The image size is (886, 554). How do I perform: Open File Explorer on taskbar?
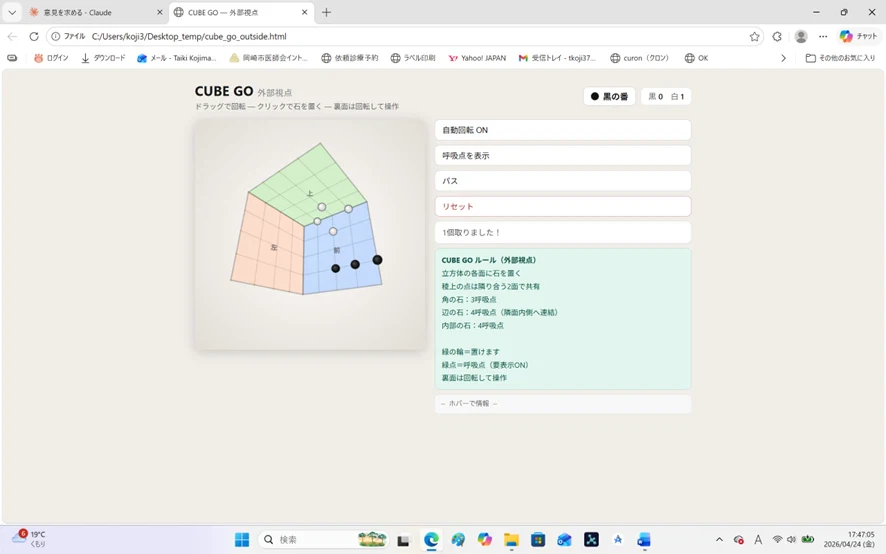(x=511, y=540)
